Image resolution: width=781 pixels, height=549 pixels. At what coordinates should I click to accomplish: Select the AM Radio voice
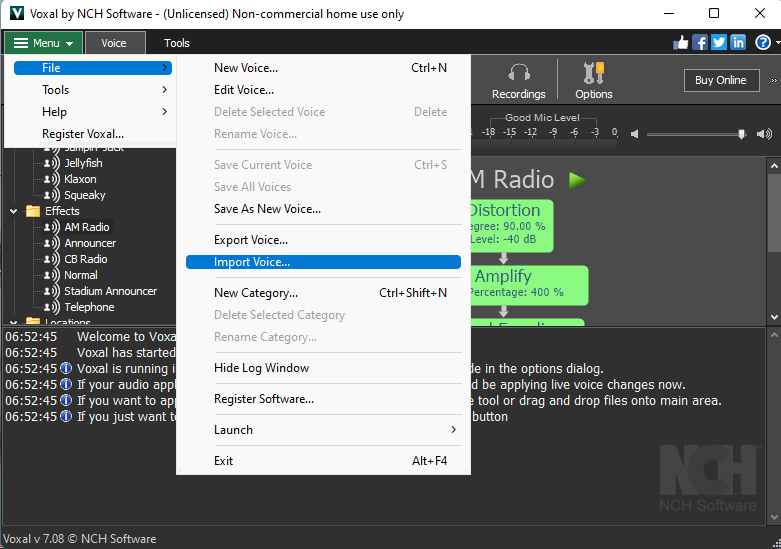point(87,227)
